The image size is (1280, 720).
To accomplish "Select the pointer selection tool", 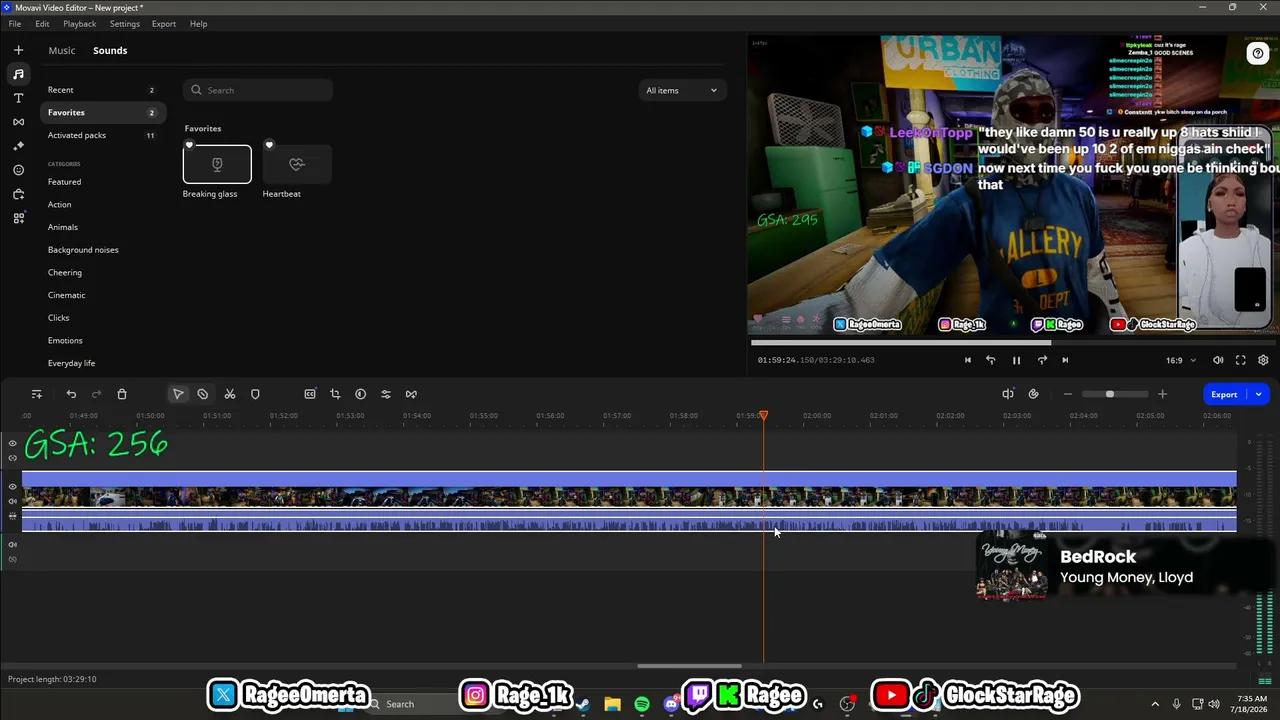I will [178, 394].
